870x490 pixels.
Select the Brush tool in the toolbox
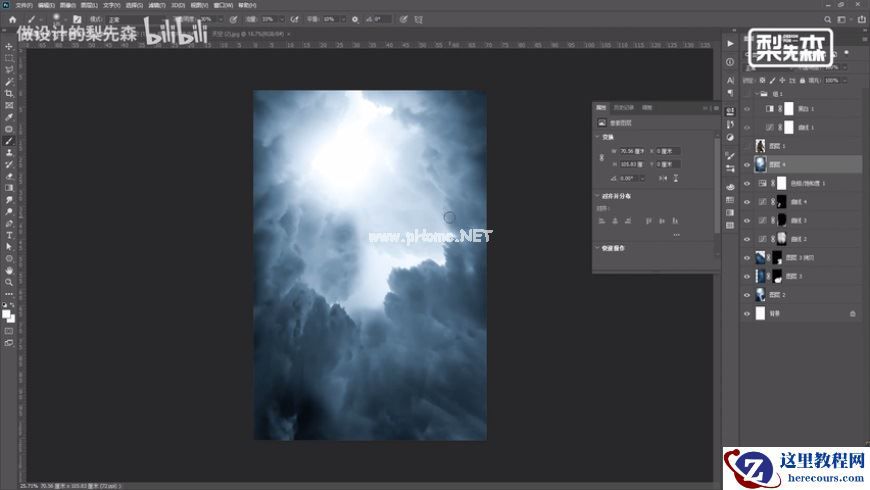click(x=9, y=141)
